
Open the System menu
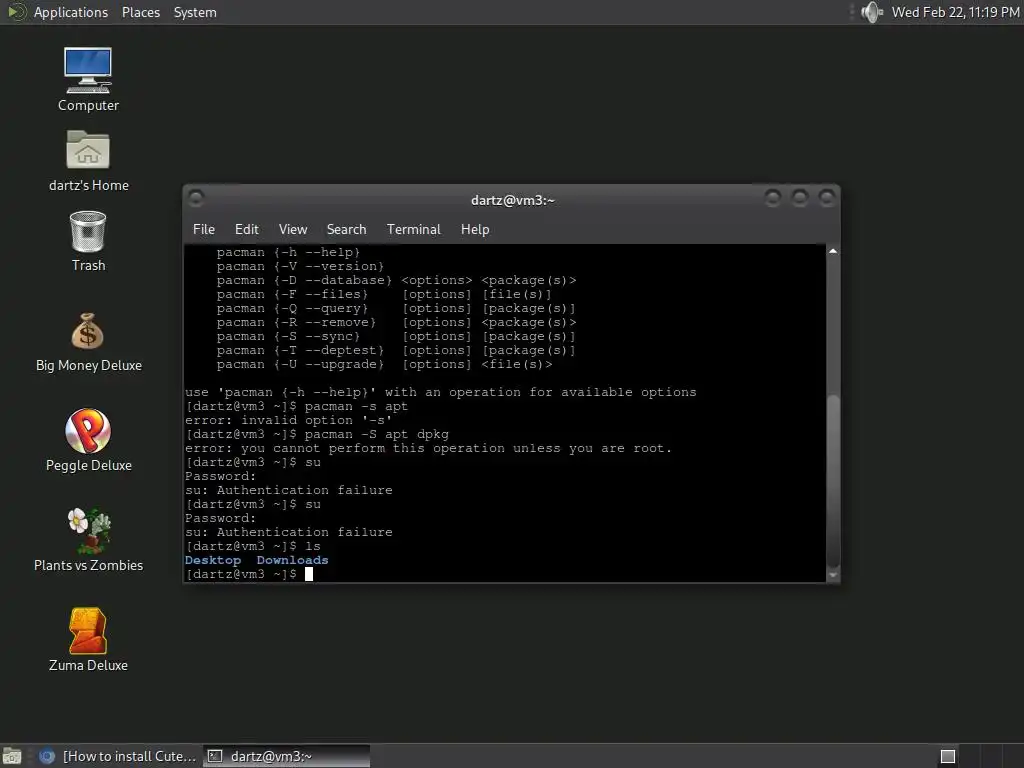[195, 12]
